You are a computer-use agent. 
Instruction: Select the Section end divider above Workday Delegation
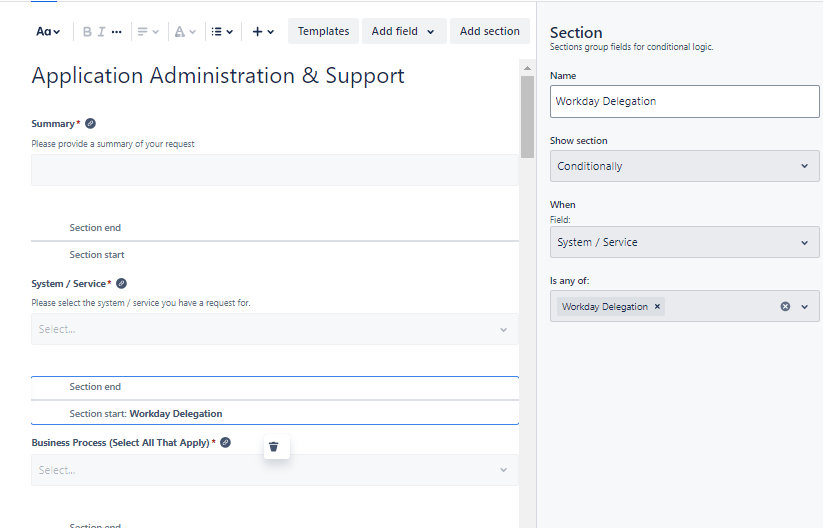pos(275,387)
